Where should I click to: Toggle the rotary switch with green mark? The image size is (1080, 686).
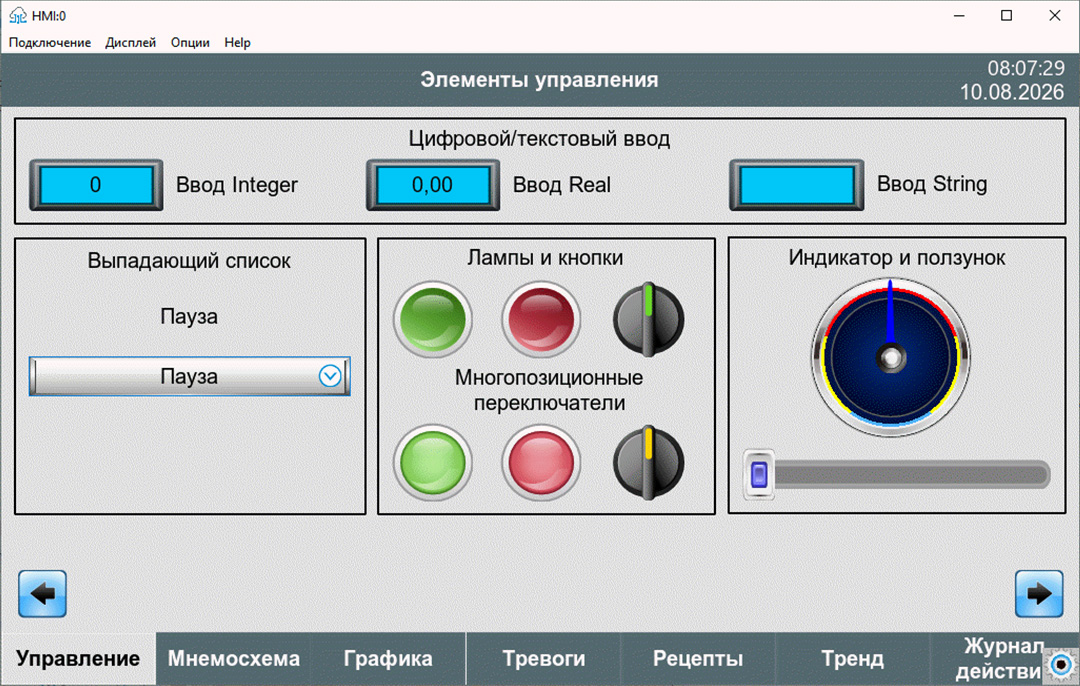[648, 319]
